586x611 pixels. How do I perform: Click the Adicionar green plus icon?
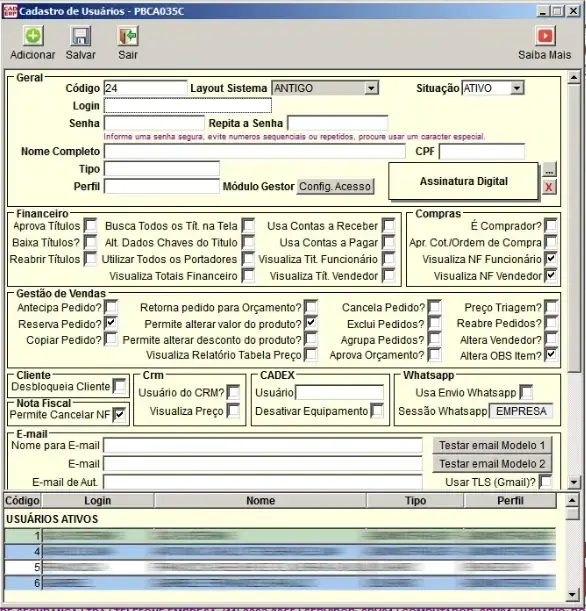[x=33, y=36]
